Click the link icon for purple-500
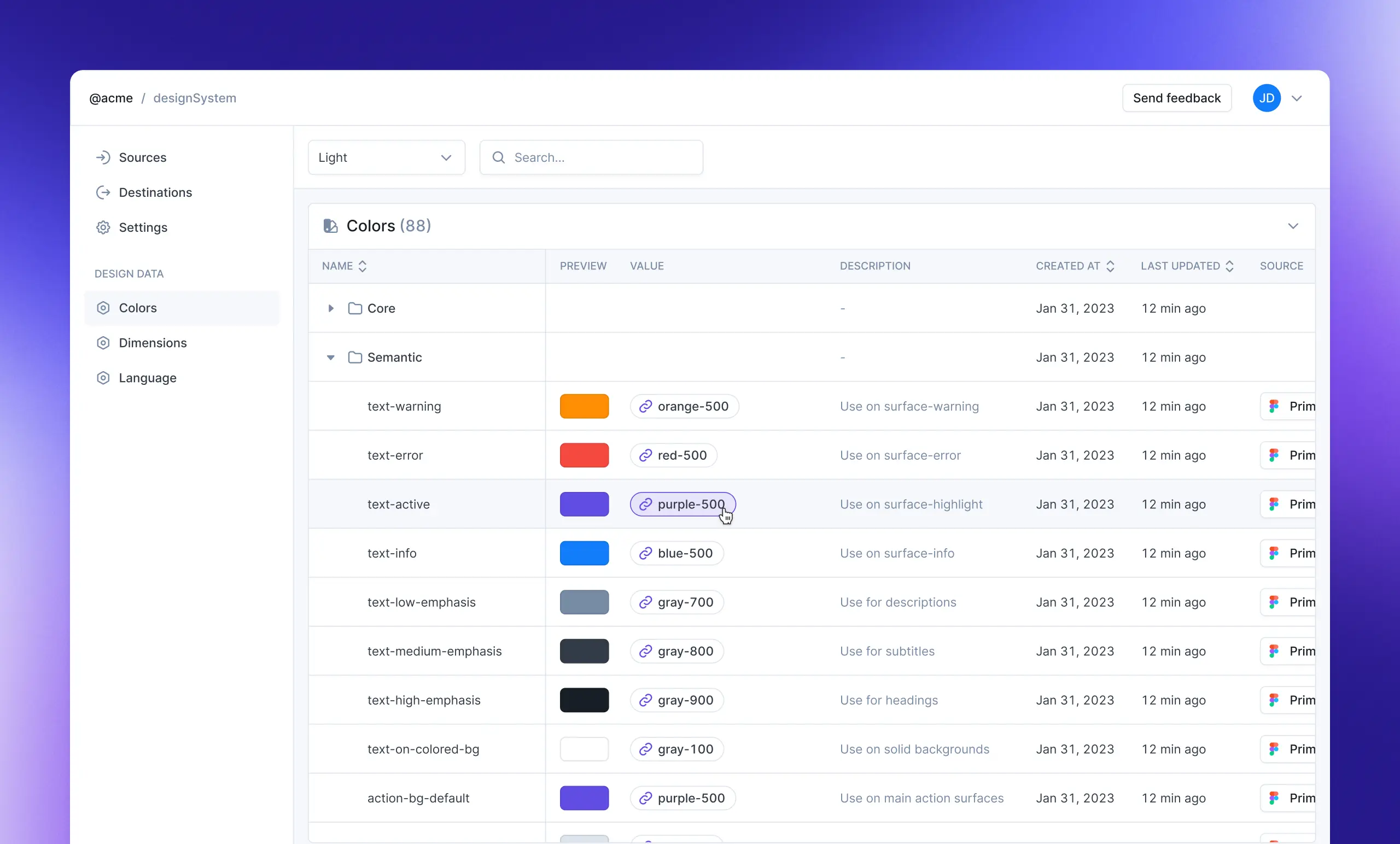This screenshot has height=844, width=1400. coord(645,504)
